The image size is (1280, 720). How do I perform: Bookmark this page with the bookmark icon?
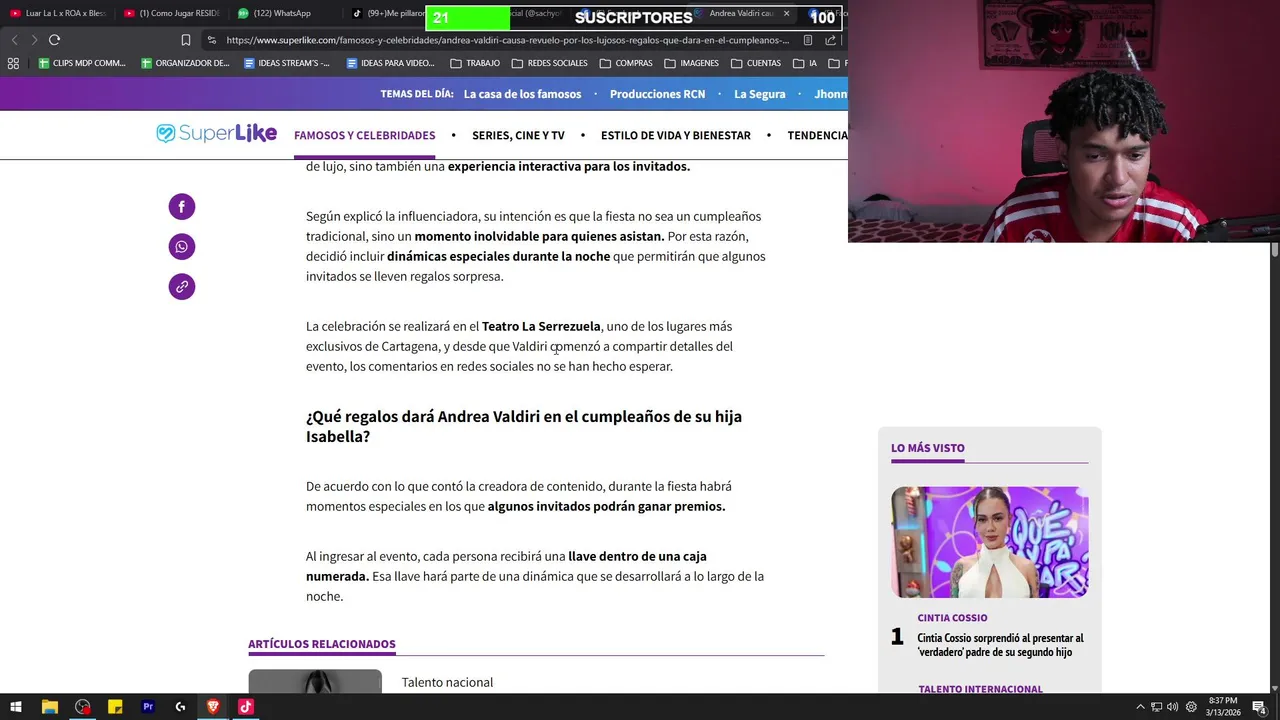[x=186, y=40]
